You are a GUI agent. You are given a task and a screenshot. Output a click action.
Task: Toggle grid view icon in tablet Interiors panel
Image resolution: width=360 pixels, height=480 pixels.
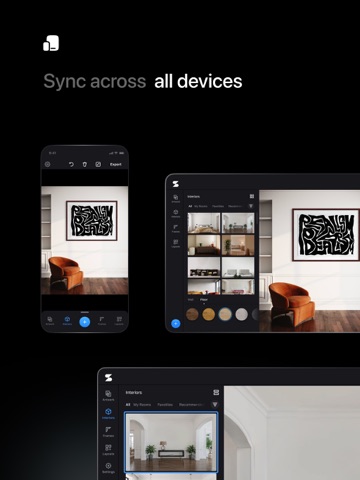[x=252, y=196]
